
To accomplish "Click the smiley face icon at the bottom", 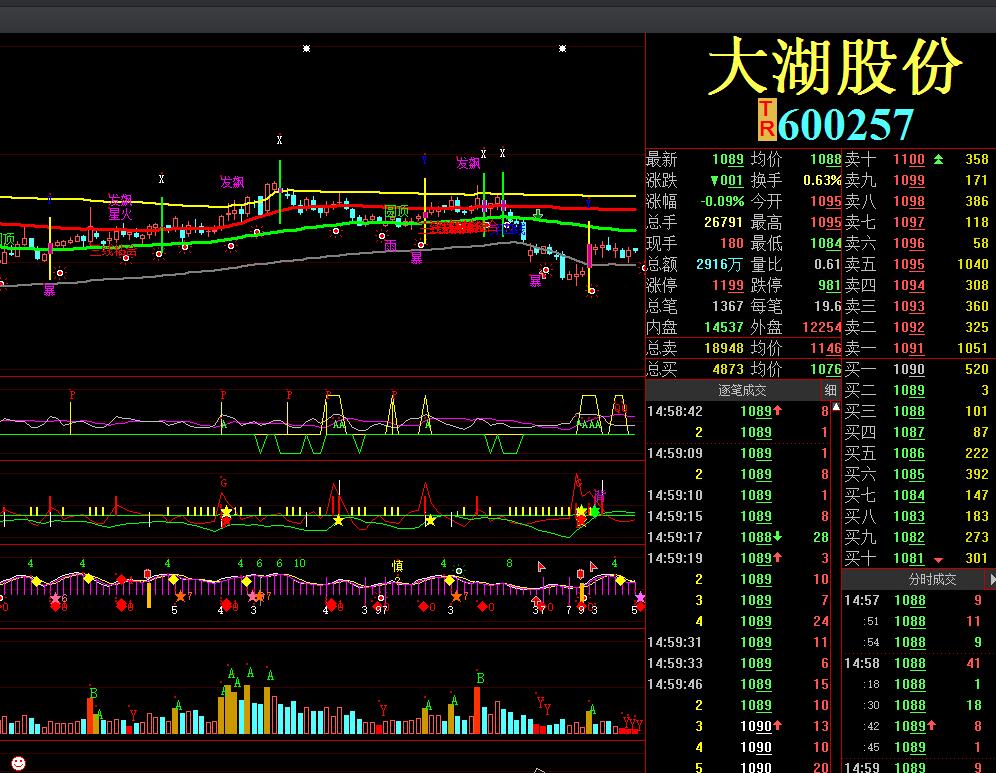I will (x=18, y=763).
